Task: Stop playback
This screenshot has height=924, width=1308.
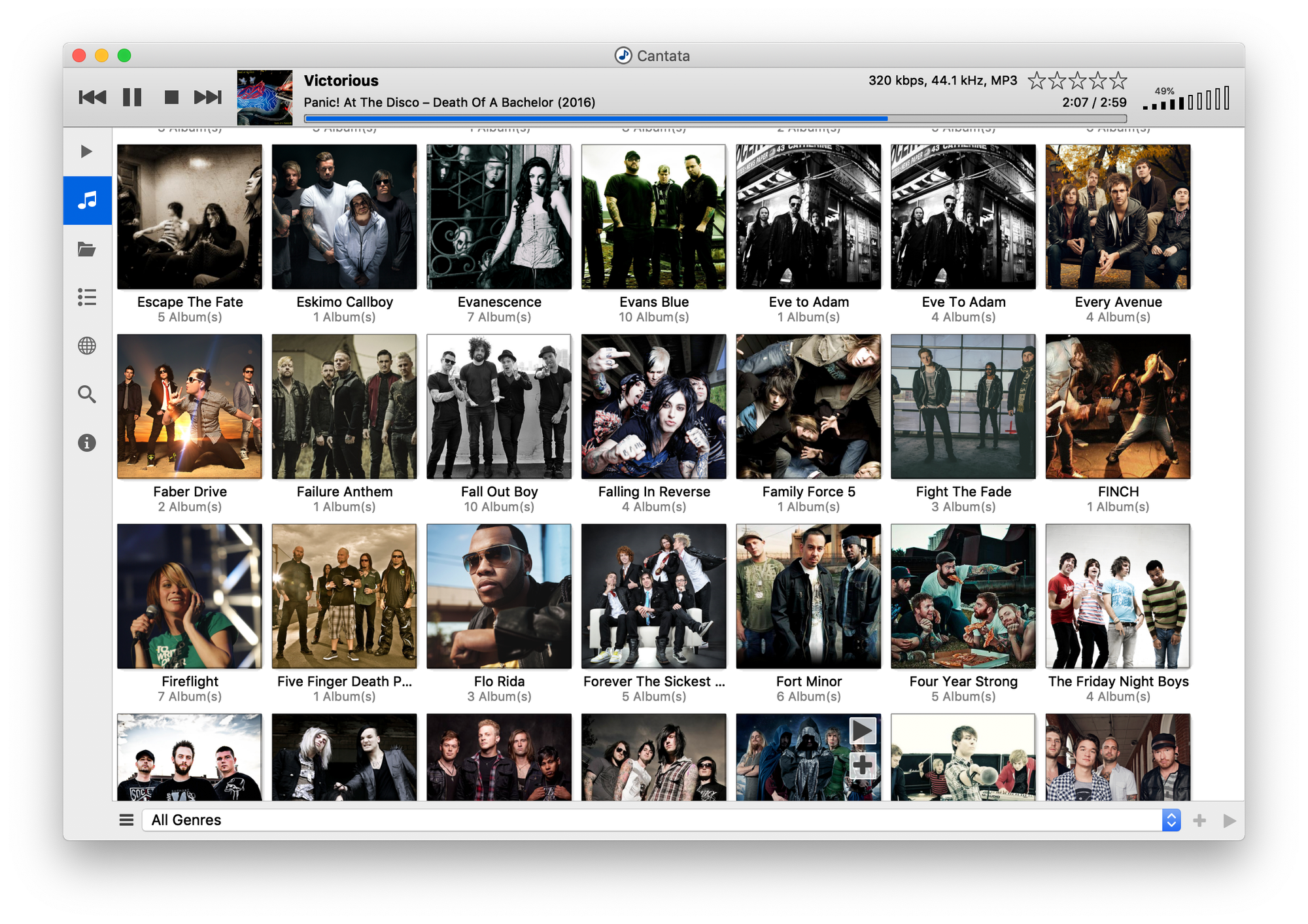Action: pyautogui.click(x=171, y=97)
